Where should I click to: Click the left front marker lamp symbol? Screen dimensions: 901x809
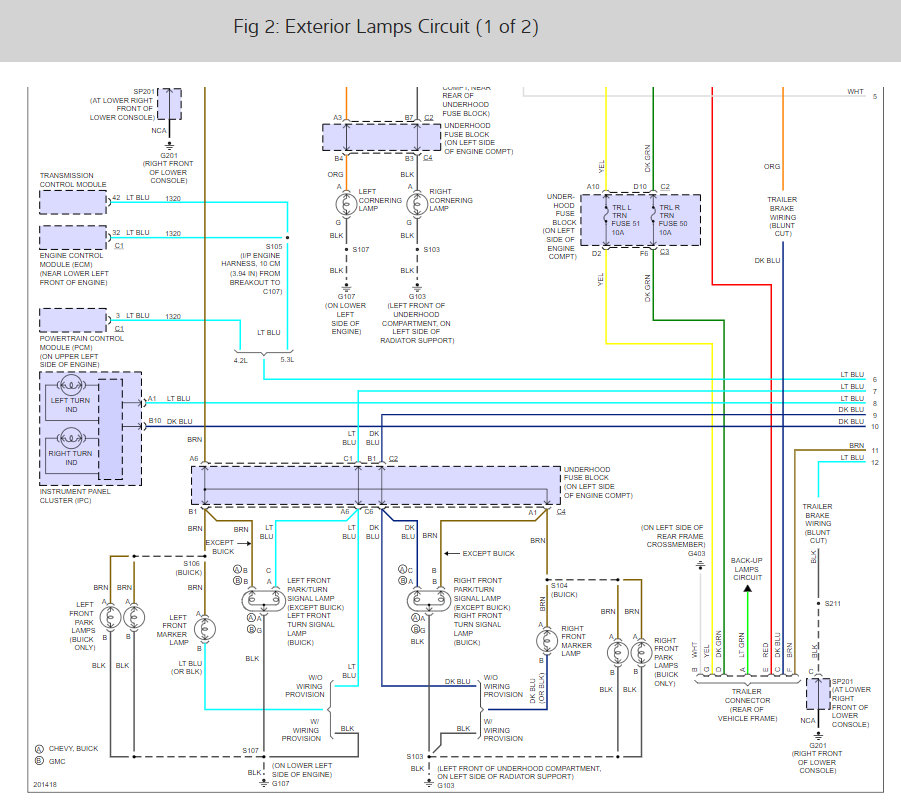tap(205, 629)
